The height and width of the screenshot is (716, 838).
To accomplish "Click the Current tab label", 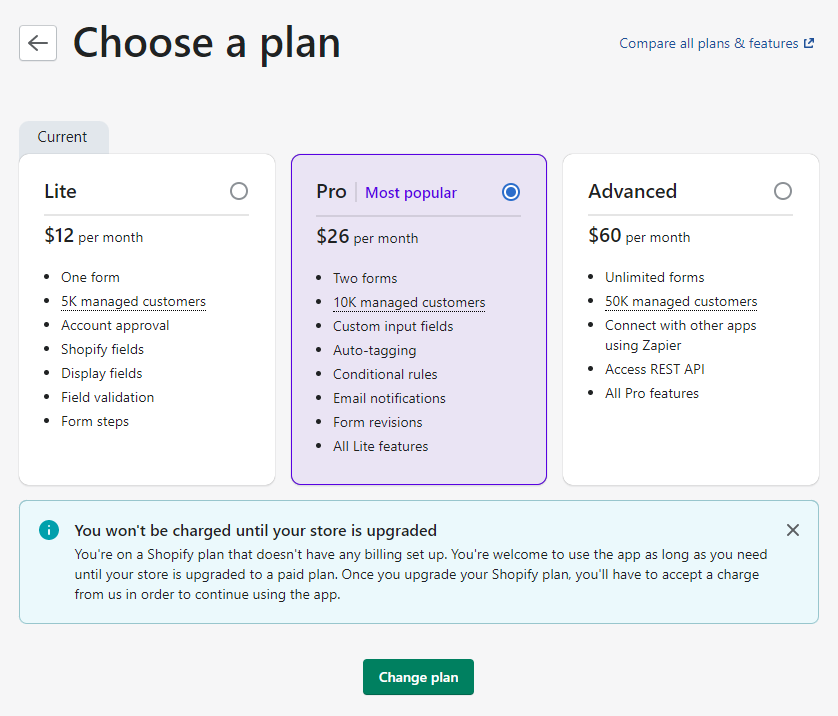I will click(x=63, y=137).
